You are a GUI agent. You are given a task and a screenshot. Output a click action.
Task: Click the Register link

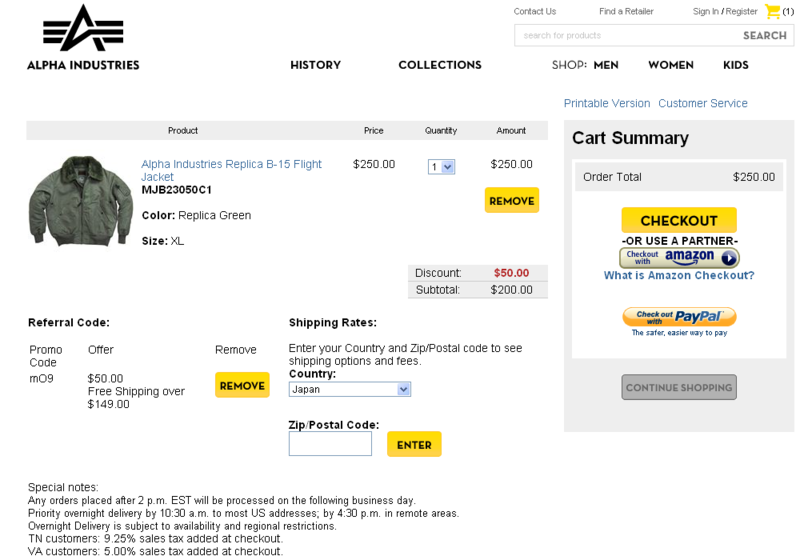[x=741, y=11]
